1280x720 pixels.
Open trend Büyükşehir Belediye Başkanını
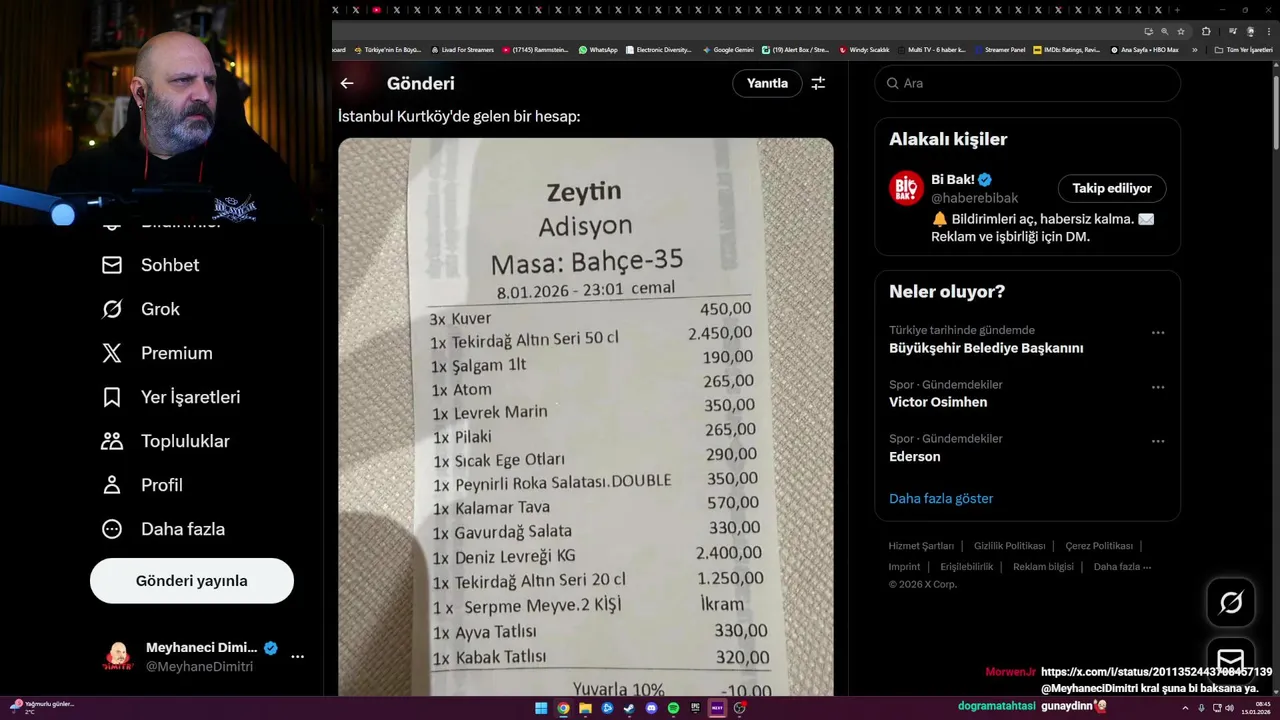pos(986,348)
